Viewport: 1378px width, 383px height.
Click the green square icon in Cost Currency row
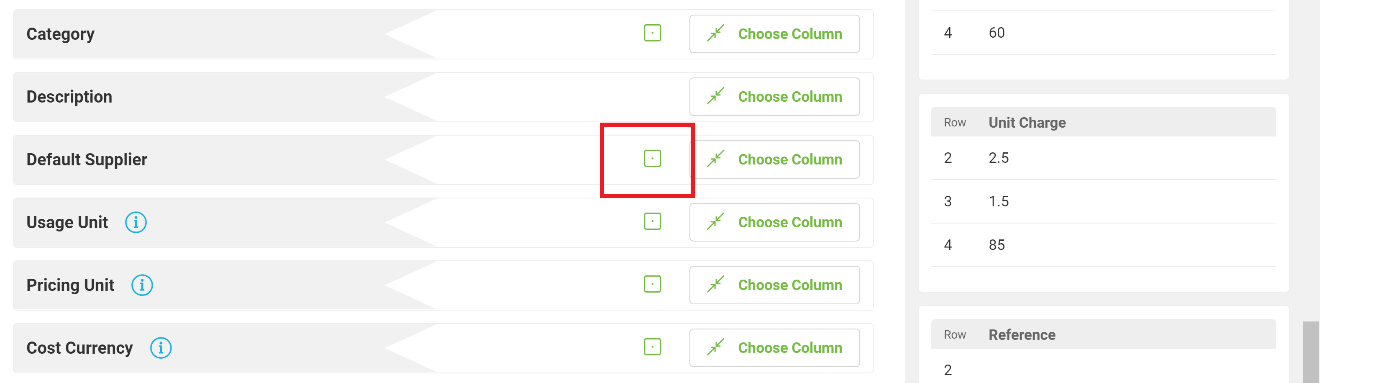(652, 348)
